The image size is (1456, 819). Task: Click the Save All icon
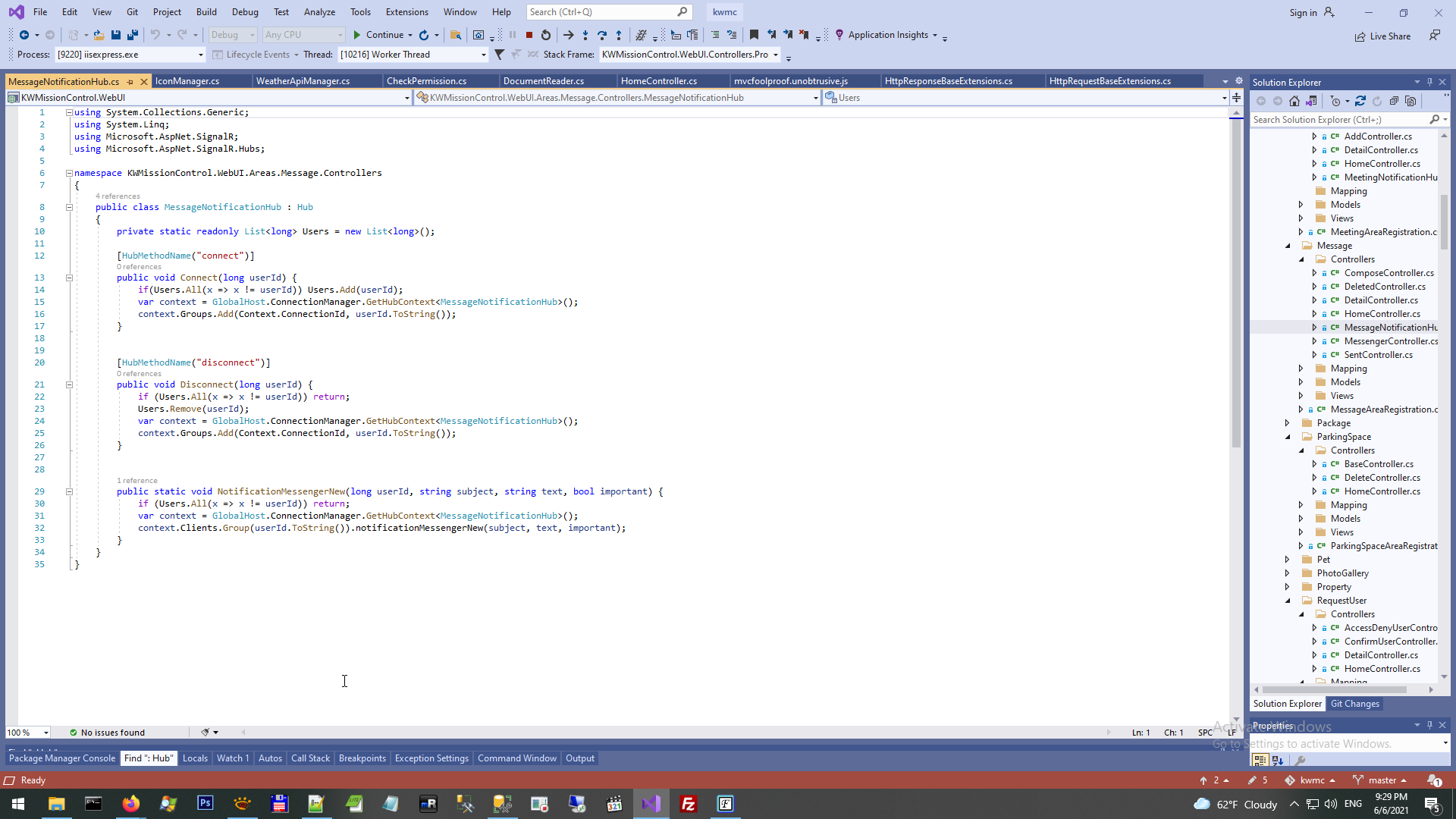(x=133, y=35)
